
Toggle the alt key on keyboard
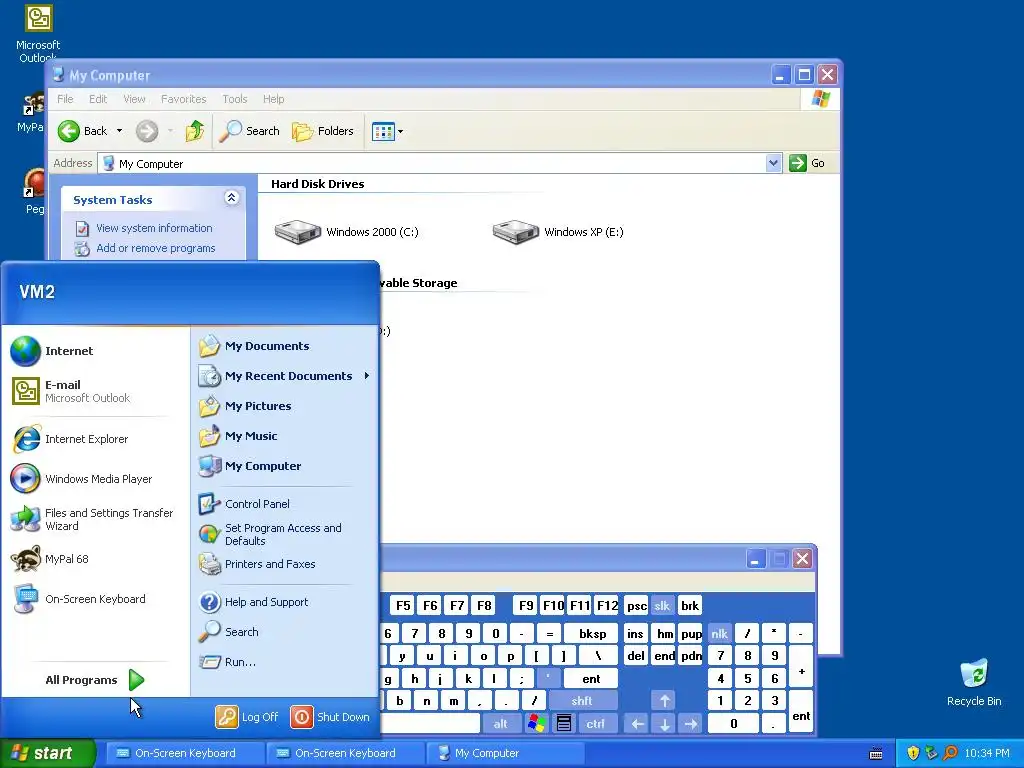pos(501,724)
